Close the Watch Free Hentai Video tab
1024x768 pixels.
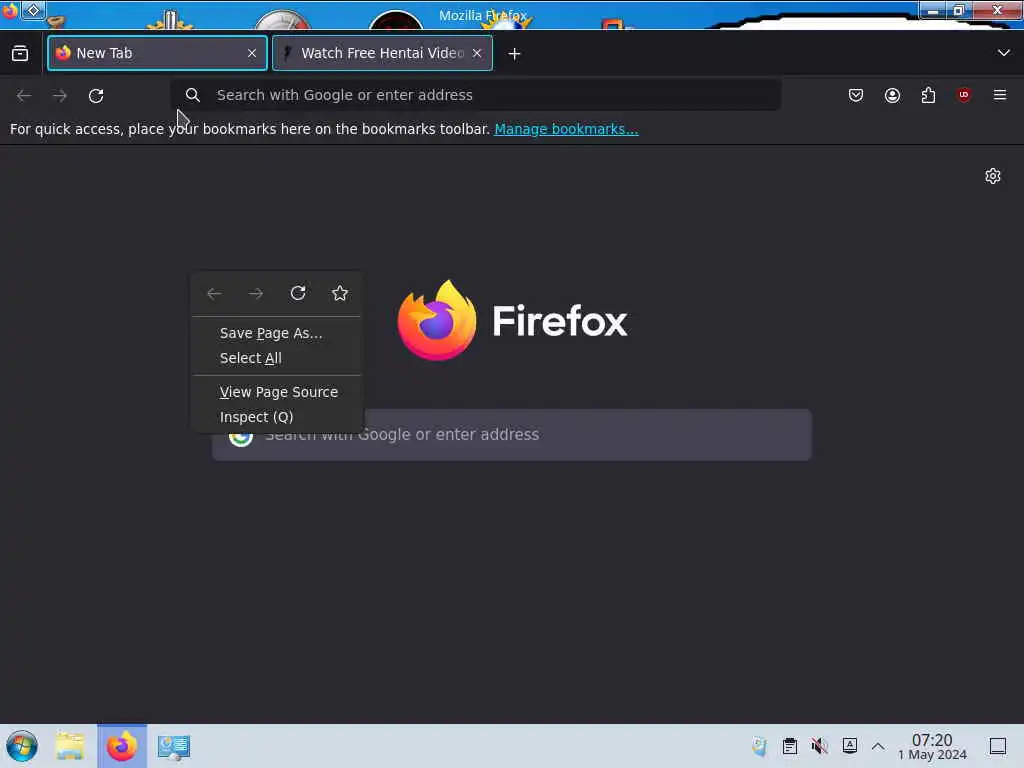(x=477, y=53)
